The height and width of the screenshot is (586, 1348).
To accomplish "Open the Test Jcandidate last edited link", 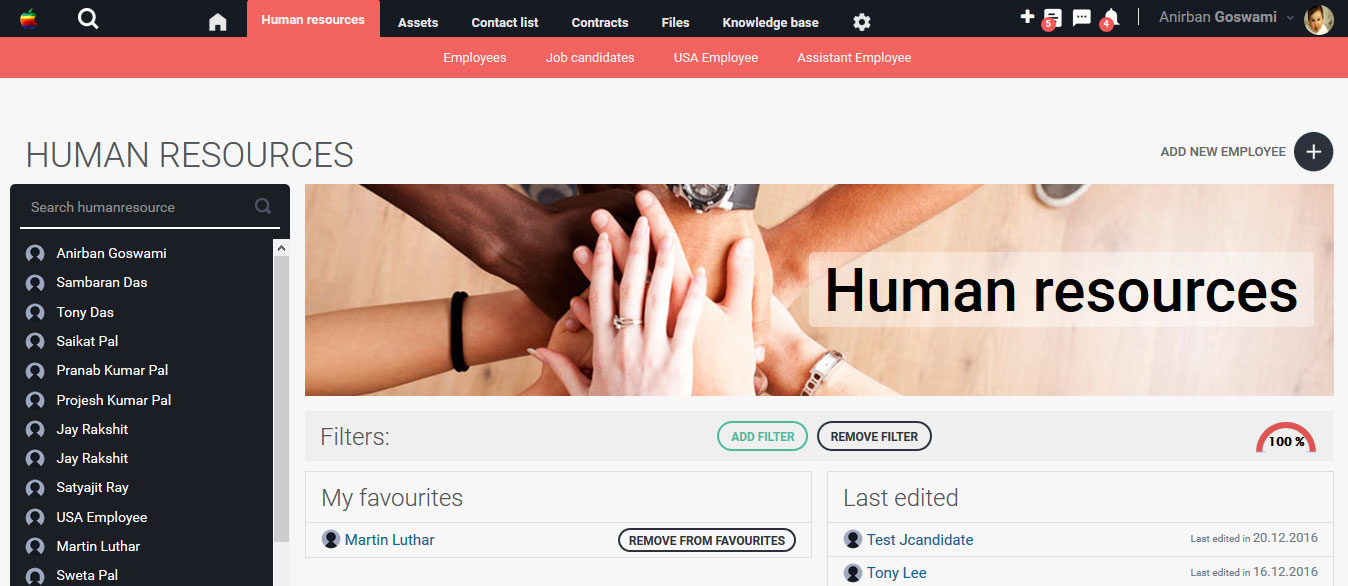I will [920, 540].
